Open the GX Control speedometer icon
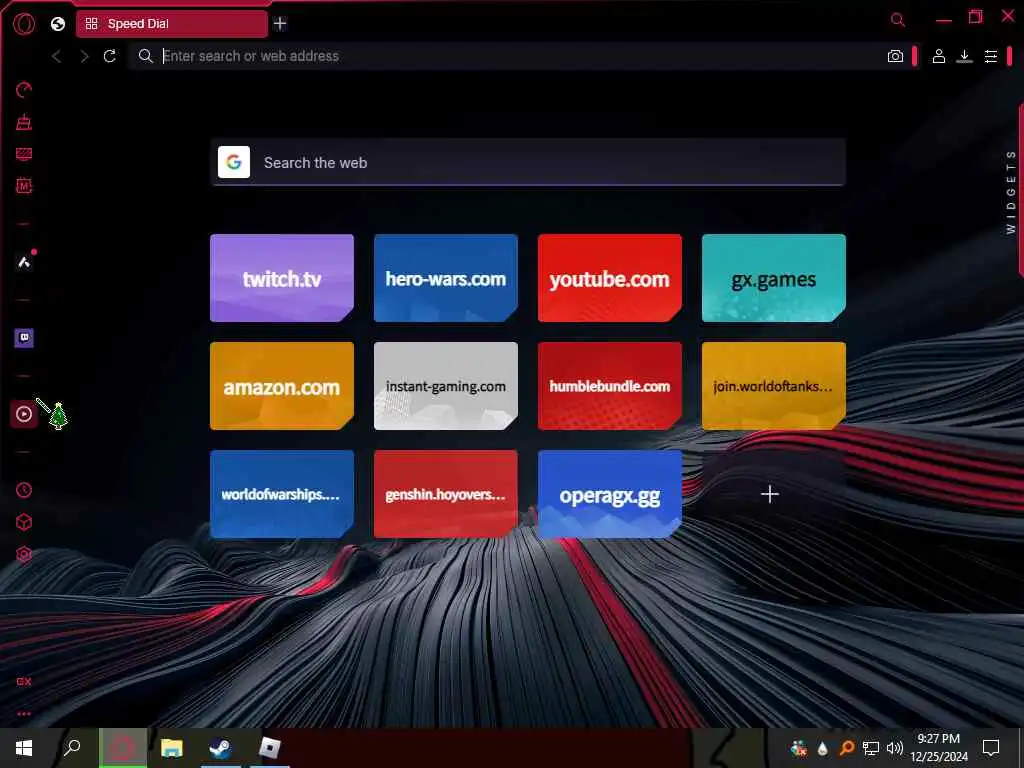The image size is (1024, 768). [24, 90]
